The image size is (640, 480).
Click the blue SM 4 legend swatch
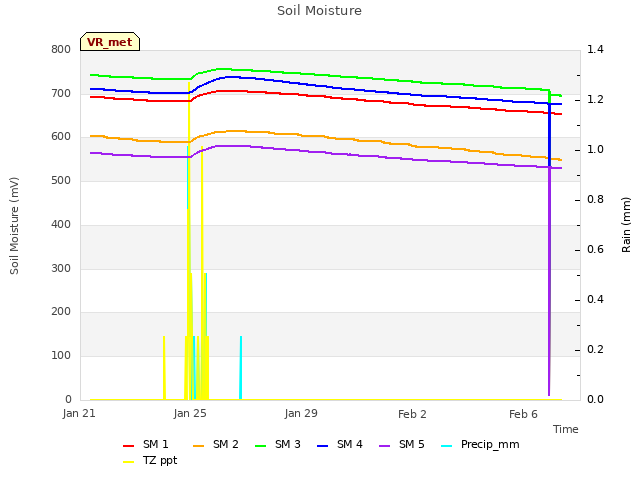[322, 446]
